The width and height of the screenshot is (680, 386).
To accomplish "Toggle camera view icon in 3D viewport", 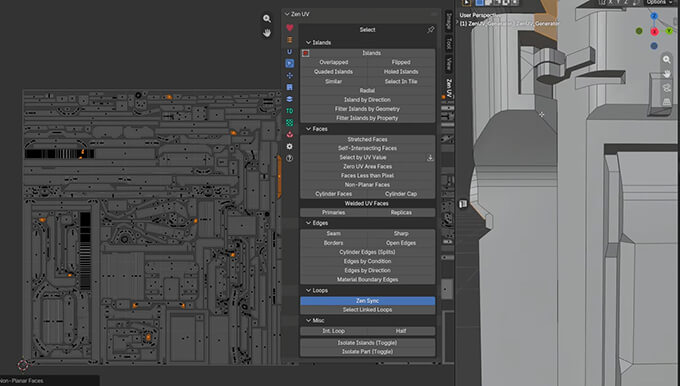I will coord(667,88).
